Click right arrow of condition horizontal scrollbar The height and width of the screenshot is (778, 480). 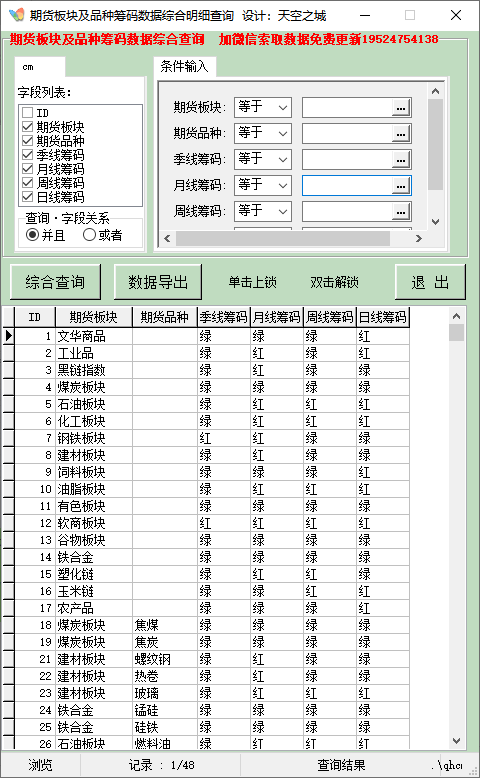point(418,238)
